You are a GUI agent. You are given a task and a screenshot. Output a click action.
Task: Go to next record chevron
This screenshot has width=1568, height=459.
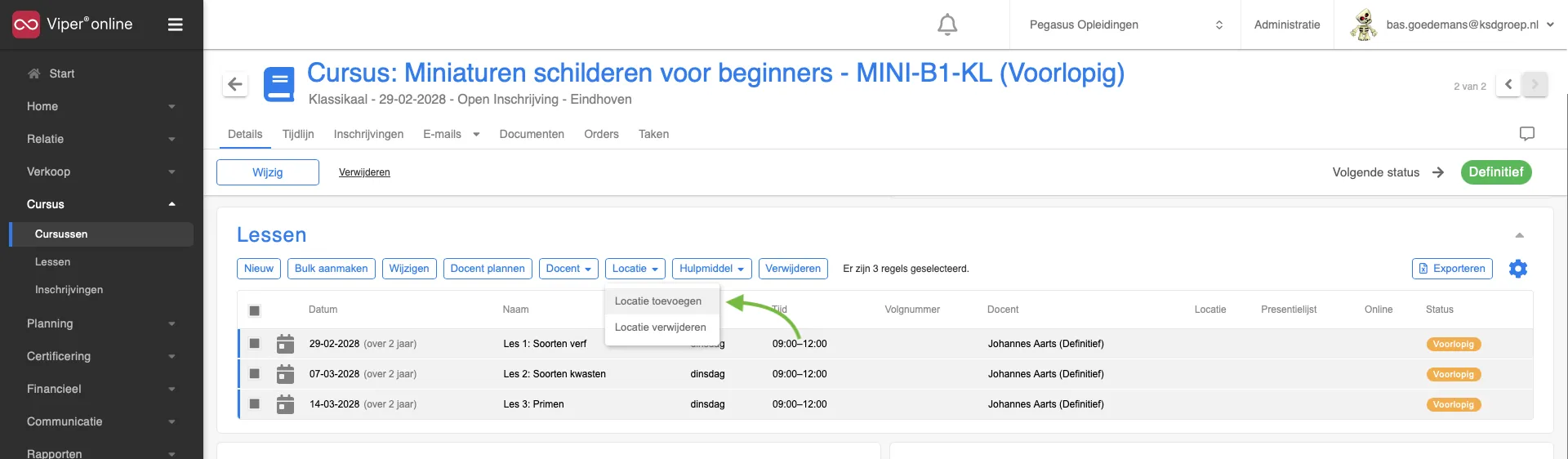1535,84
